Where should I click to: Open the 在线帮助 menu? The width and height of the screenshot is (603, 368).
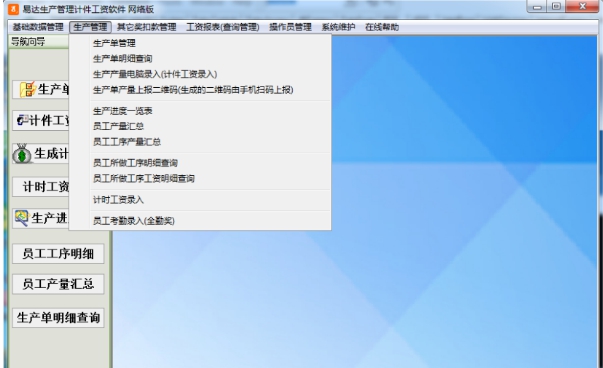point(382,27)
